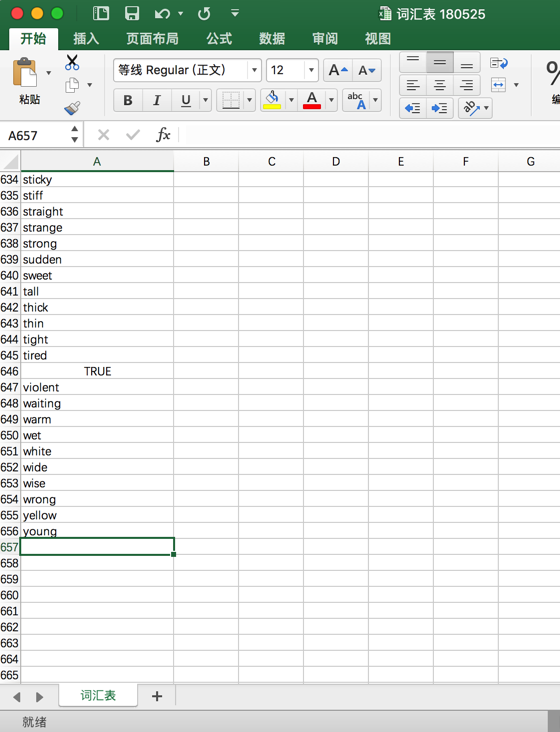Screen dimensions: 560x732
Task: Click the phonetic guide abc icon
Action: click(x=357, y=100)
